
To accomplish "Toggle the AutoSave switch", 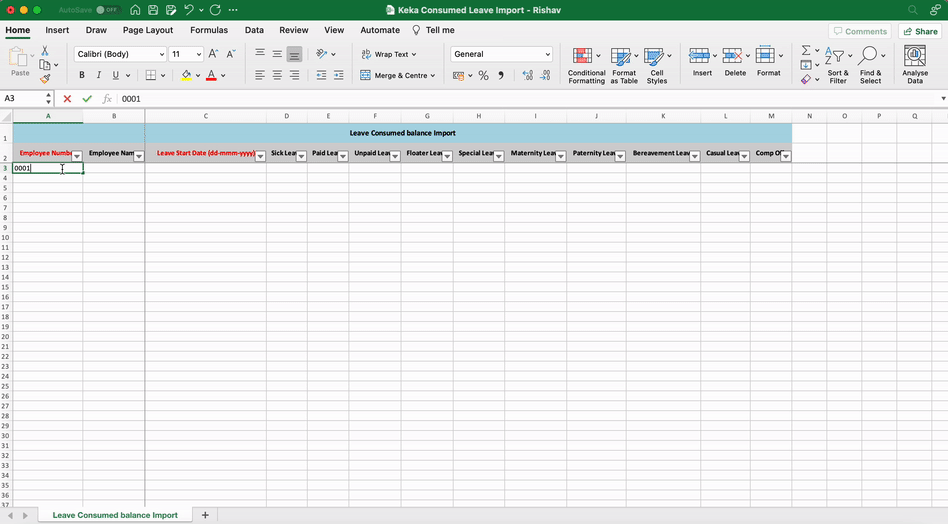I will [107, 10].
